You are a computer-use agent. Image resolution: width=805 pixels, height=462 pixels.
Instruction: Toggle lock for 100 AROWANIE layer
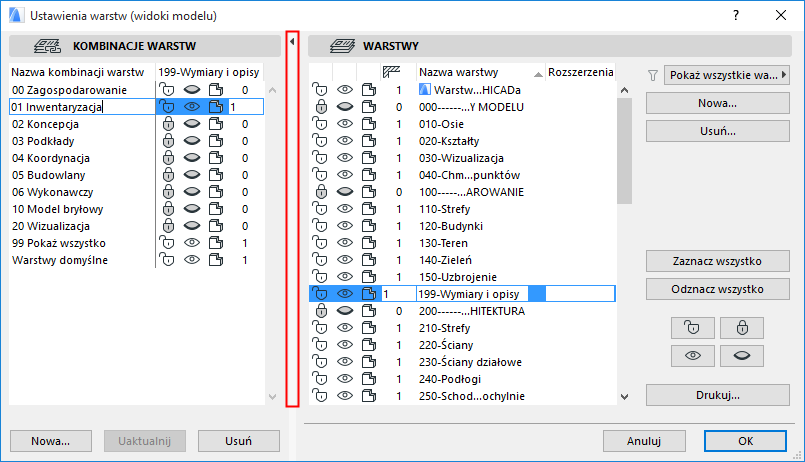[x=321, y=192]
